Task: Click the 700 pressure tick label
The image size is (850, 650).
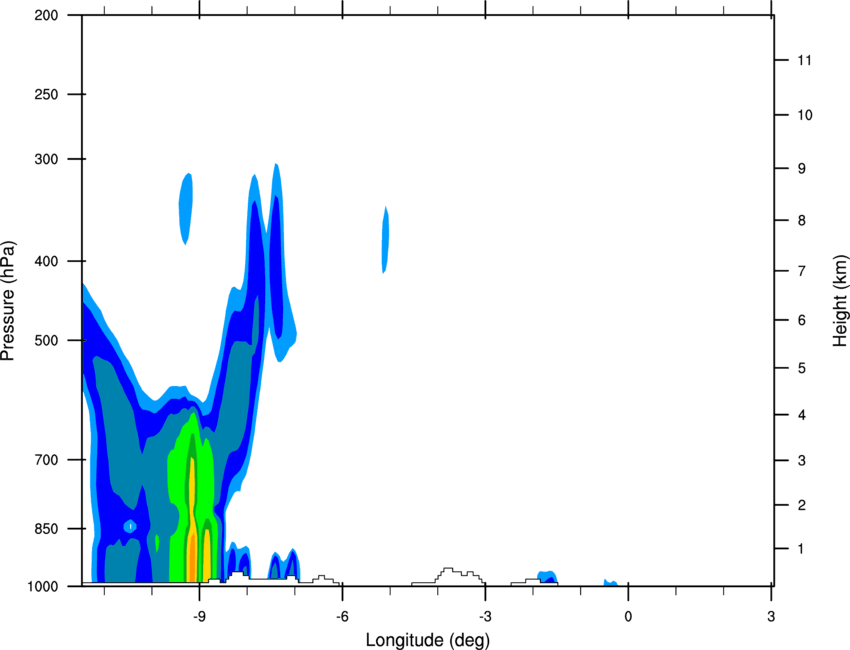Action: click(x=47, y=460)
